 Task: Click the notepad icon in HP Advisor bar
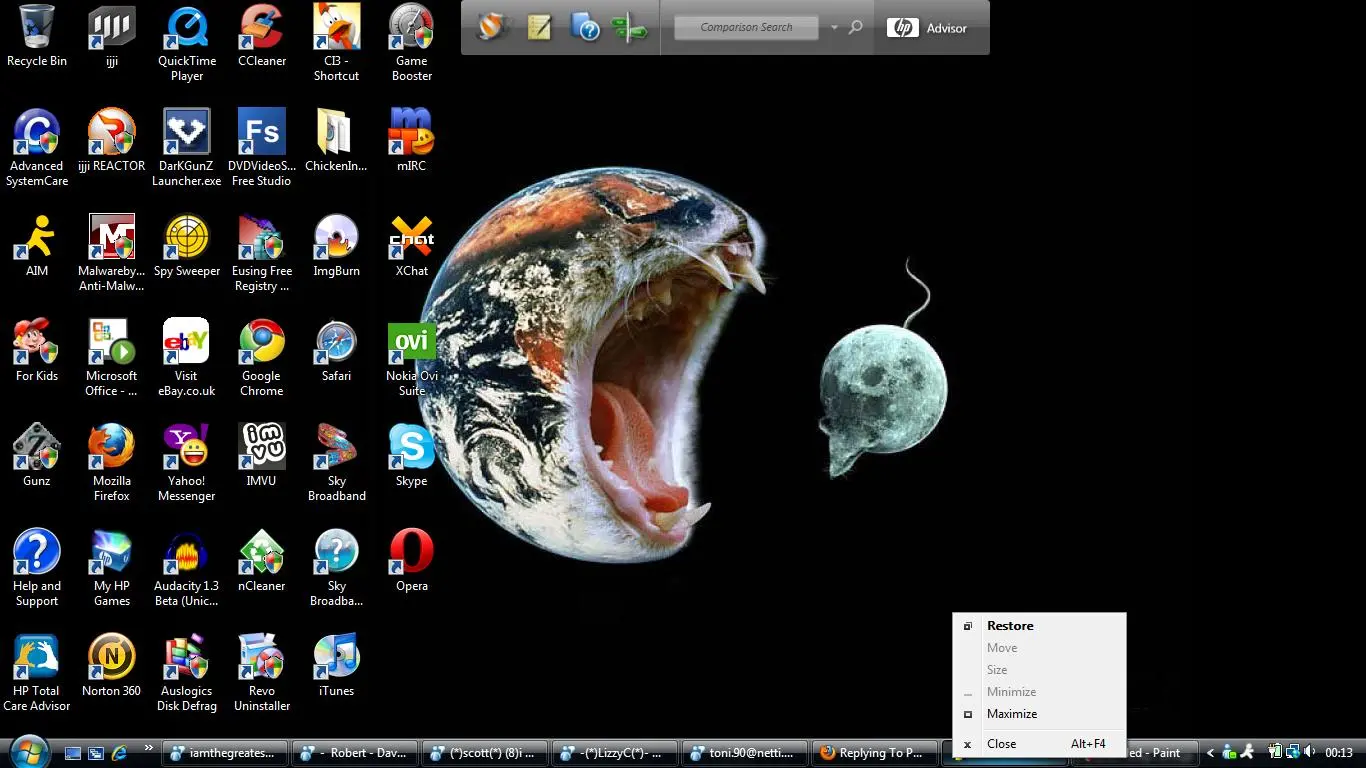coord(540,27)
